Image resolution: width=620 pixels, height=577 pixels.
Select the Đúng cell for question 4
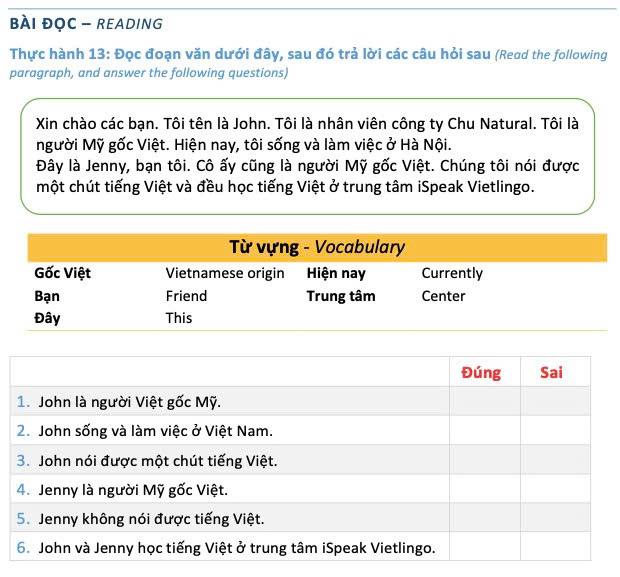(484, 489)
